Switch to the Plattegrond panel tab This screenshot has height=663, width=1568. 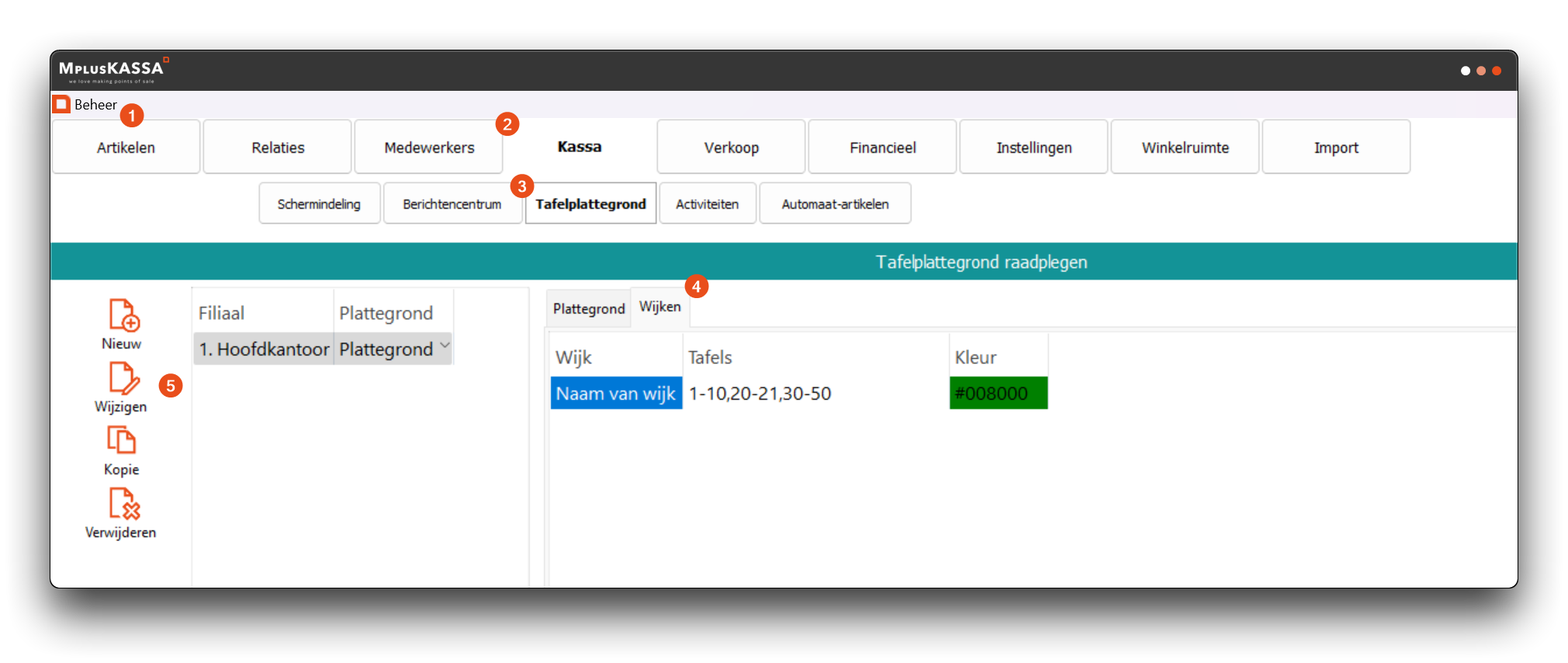pos(588,309)
